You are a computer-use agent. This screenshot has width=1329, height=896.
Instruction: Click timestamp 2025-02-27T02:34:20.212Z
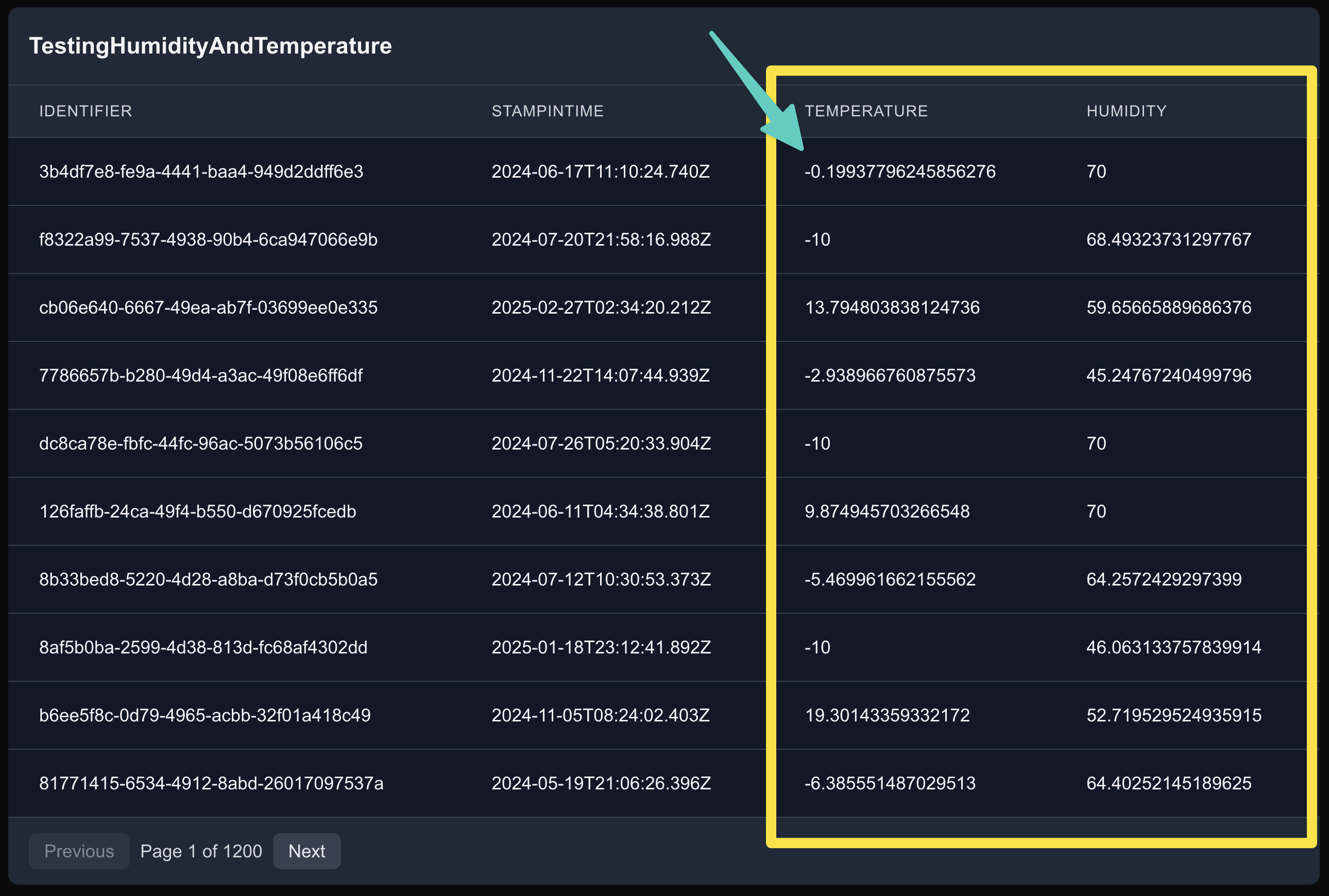601,307
